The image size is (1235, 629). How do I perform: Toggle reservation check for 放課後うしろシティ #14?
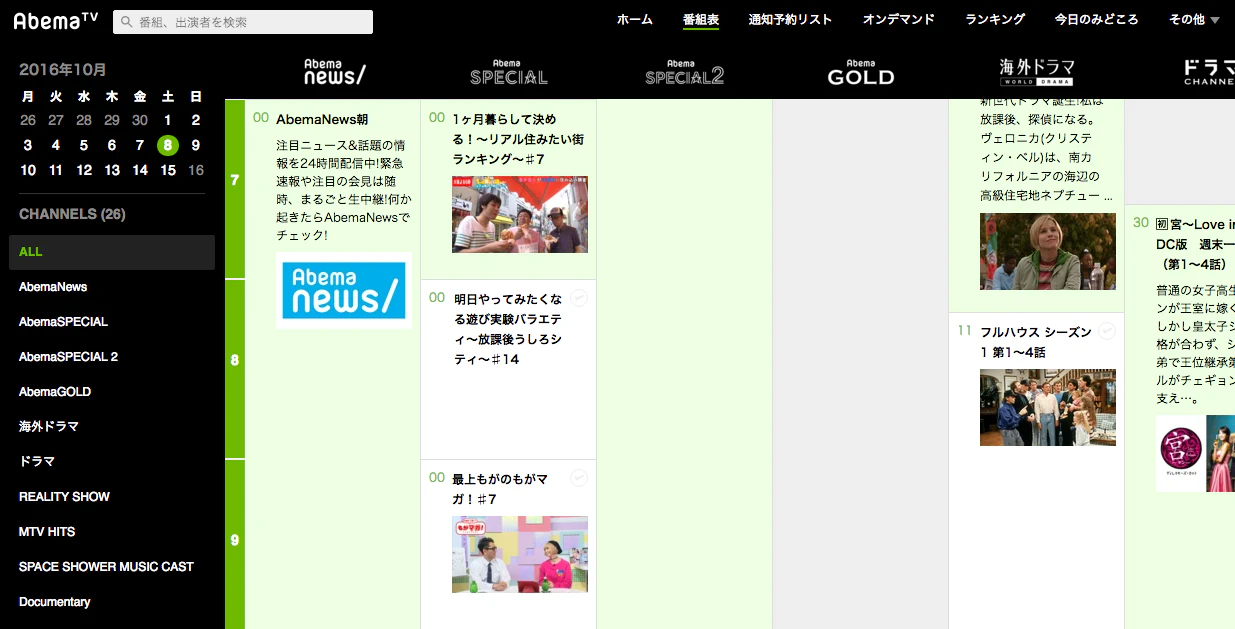coord(579,298)
